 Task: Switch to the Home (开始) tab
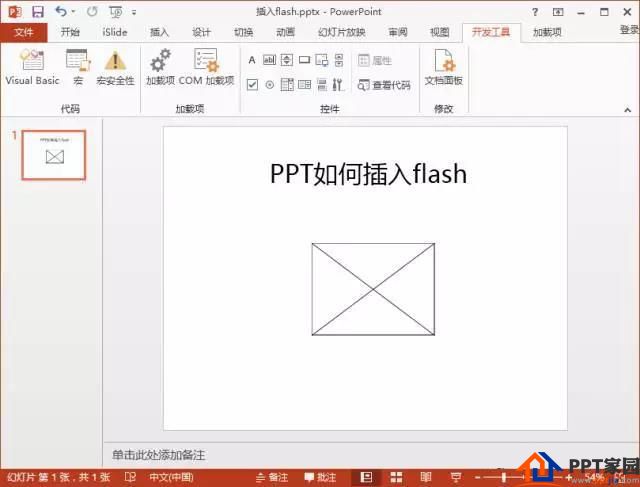click(70, 32)
